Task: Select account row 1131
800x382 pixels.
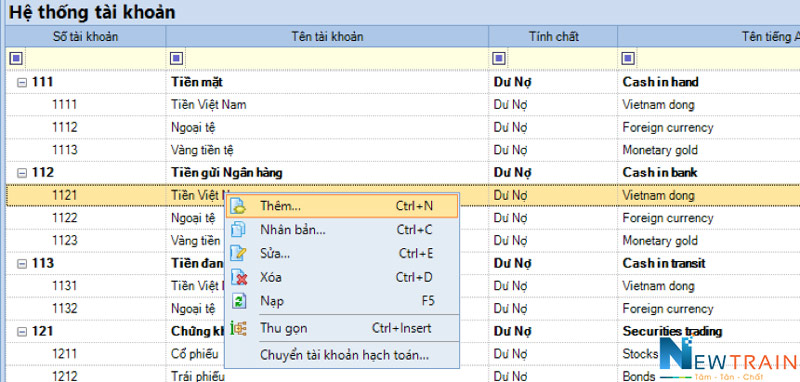Action: pyautogui.click(x=403, y=286)
